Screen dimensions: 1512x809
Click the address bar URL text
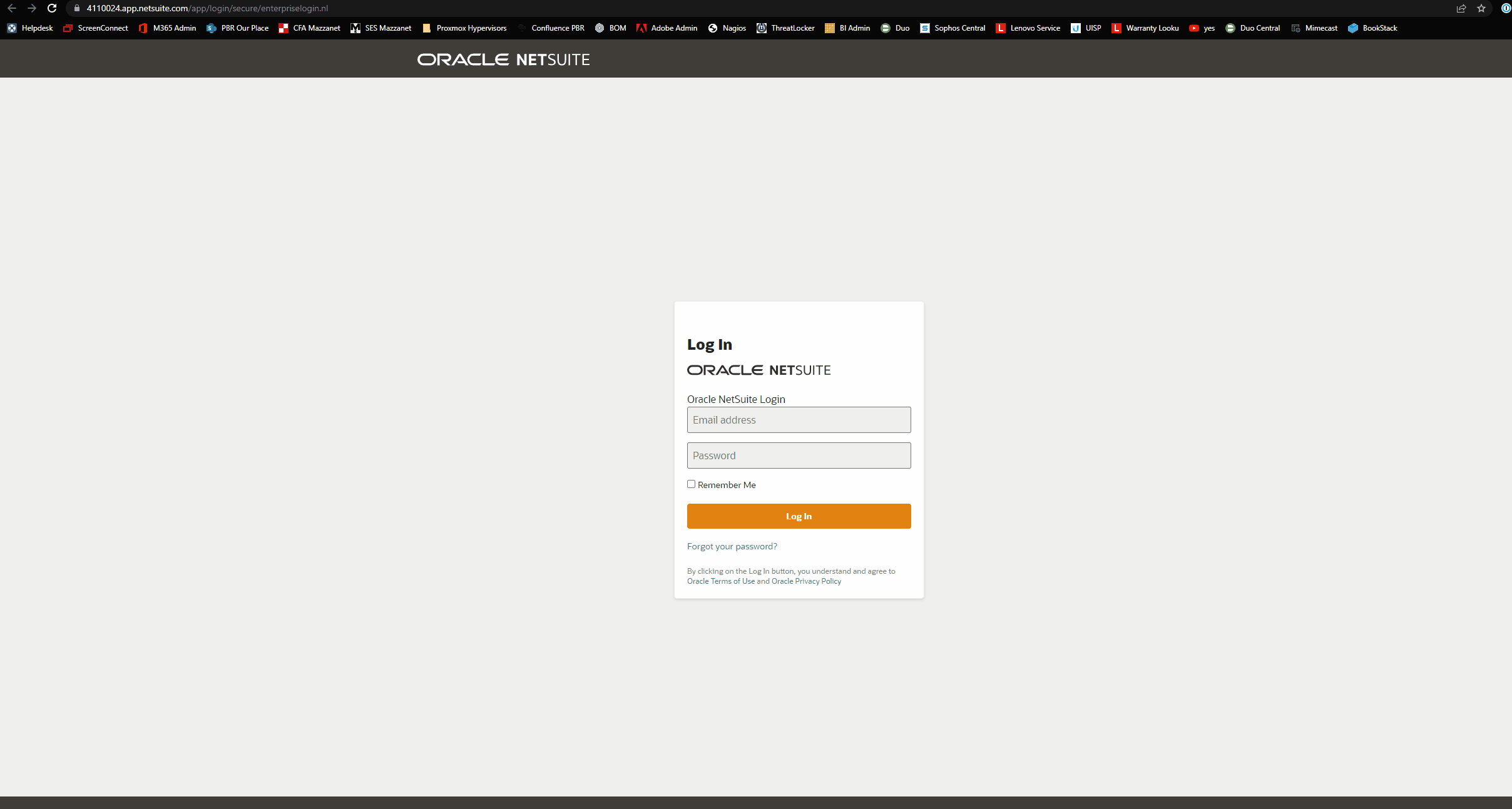(x=207, y=8)
